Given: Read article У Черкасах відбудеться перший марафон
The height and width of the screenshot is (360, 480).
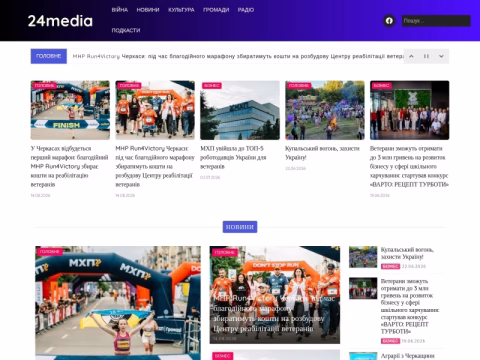Looking at the screenshot, I should (x=69, y=166).
